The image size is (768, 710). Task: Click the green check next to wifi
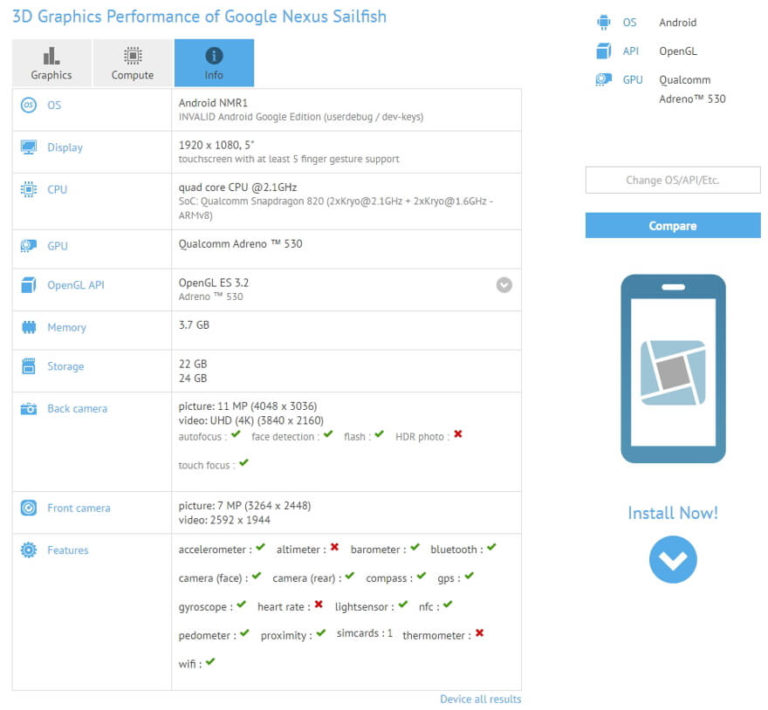[210, 662]
